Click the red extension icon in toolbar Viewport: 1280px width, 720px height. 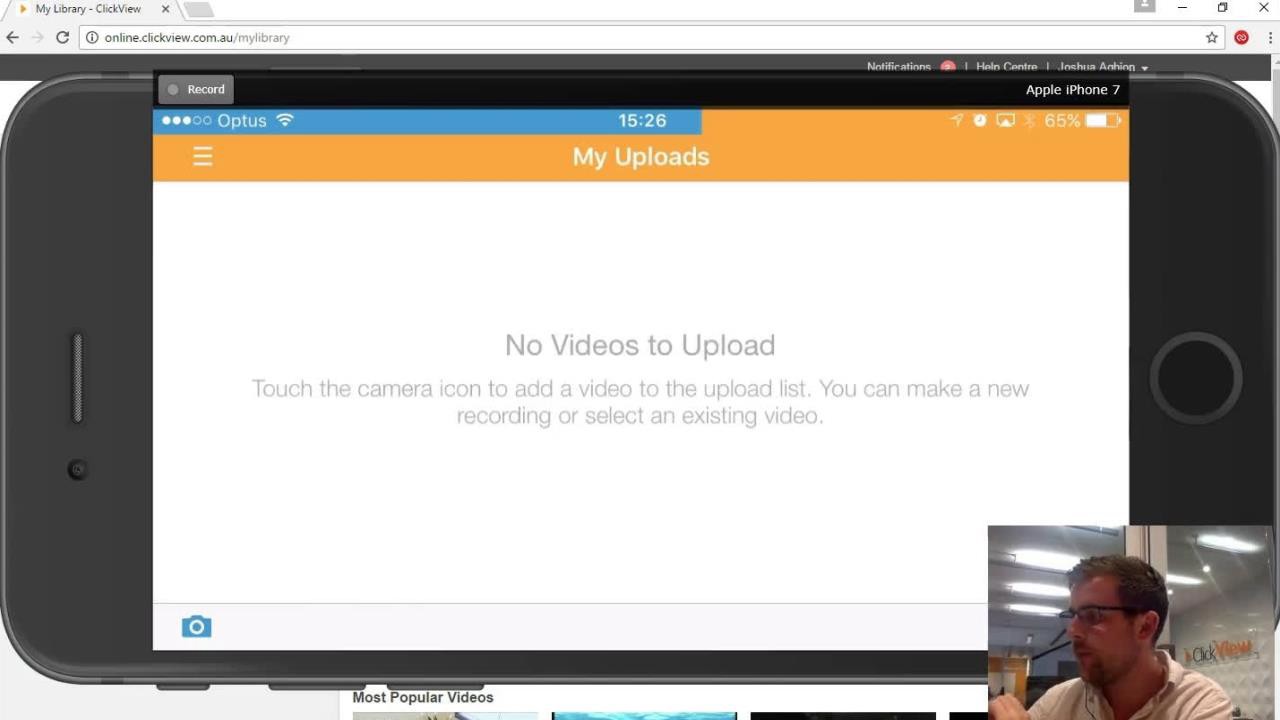click(1241, 37)
